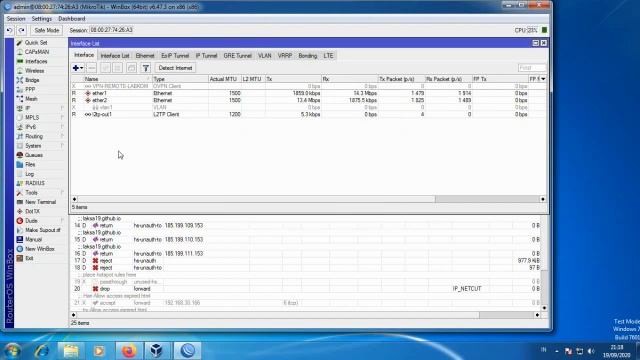
Task: Click Exit in the sidebar
Action: tap(29, 258)
